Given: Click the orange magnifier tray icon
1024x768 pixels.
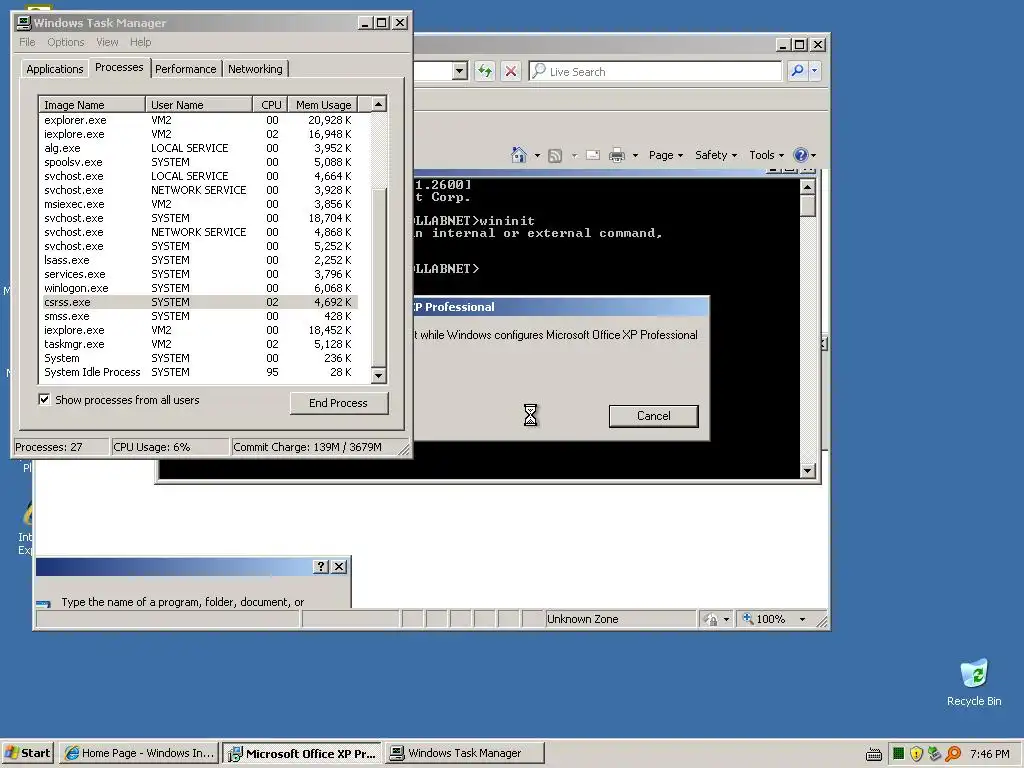Looking at the screenshot, I should coord(953,754).
